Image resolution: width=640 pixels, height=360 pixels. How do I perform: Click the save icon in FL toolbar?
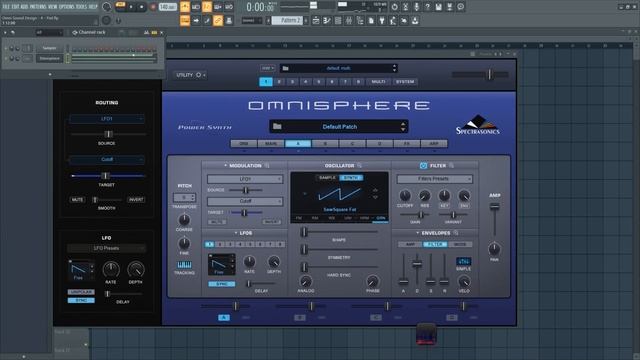(438, 7)
